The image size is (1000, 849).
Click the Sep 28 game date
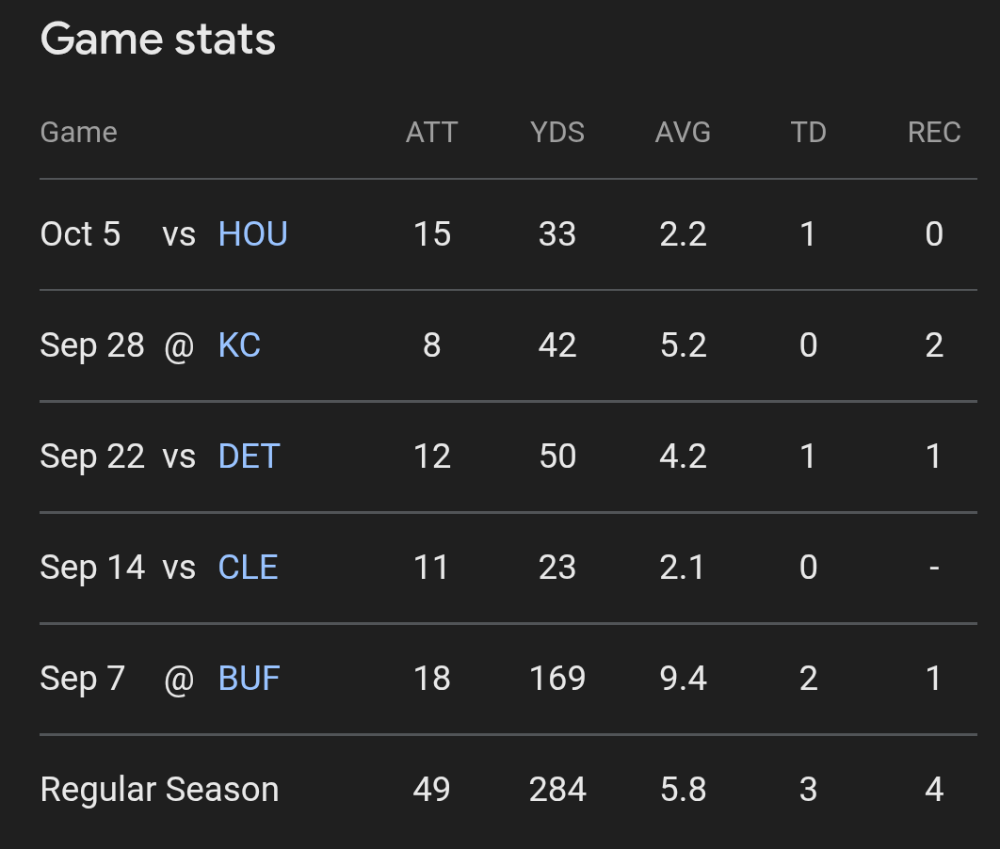[x=92, y=345]
